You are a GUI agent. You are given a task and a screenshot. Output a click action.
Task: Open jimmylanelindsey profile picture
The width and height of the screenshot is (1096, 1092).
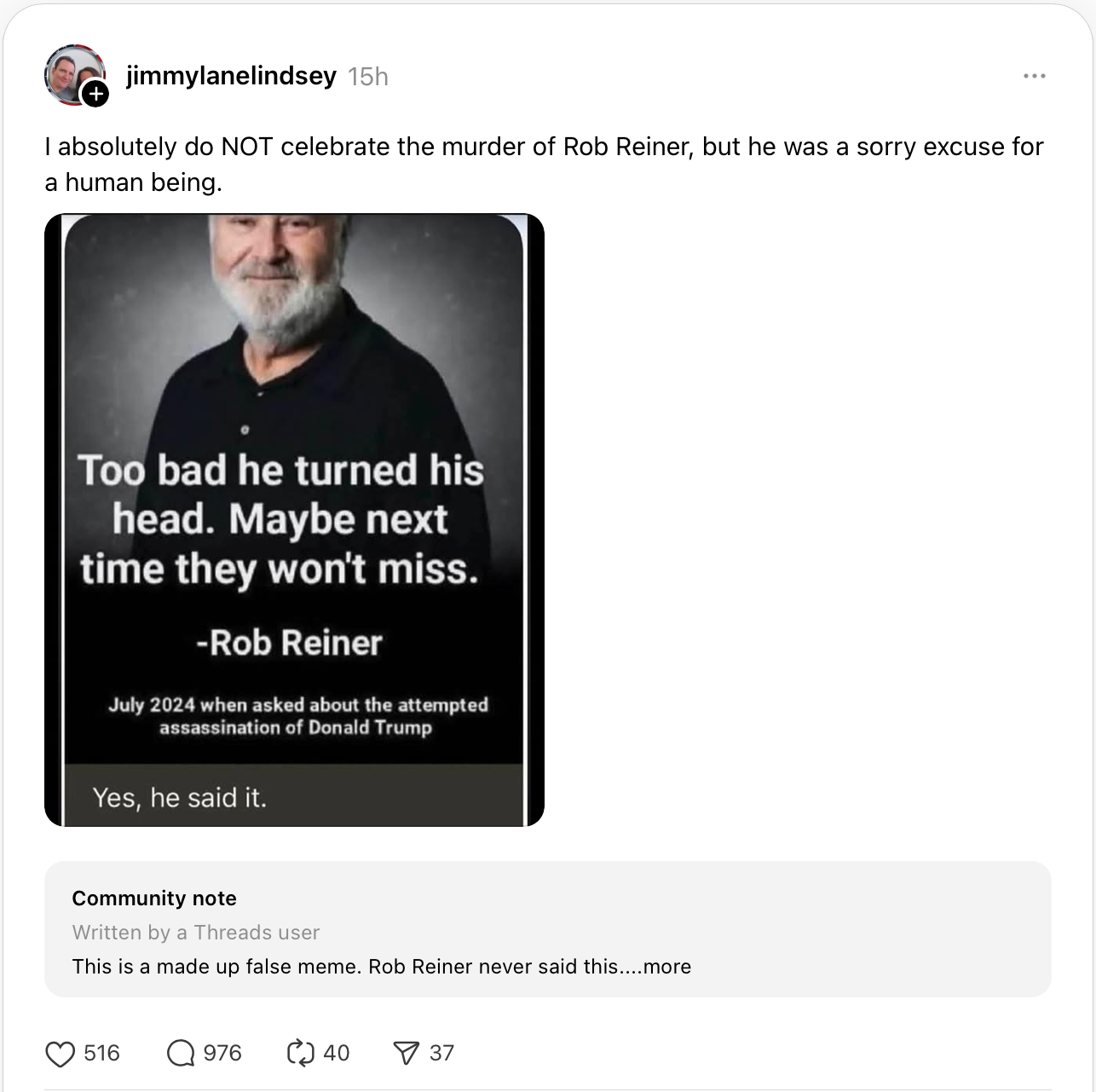(x=73, y=74)
